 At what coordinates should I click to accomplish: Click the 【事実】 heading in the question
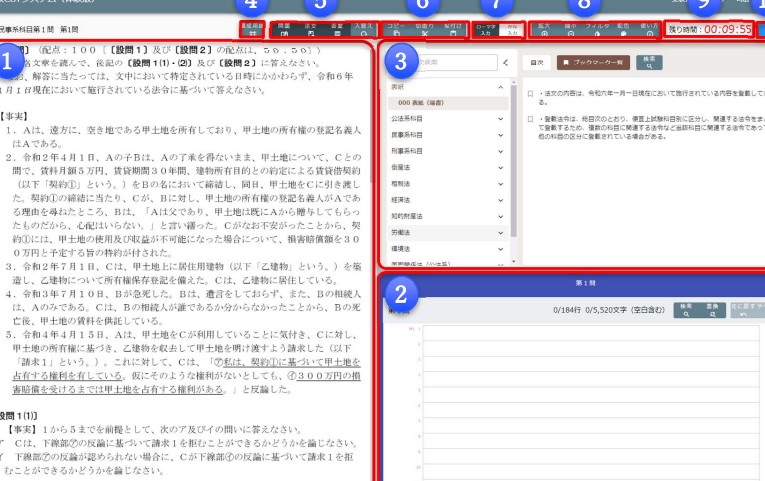pos(13,116)
